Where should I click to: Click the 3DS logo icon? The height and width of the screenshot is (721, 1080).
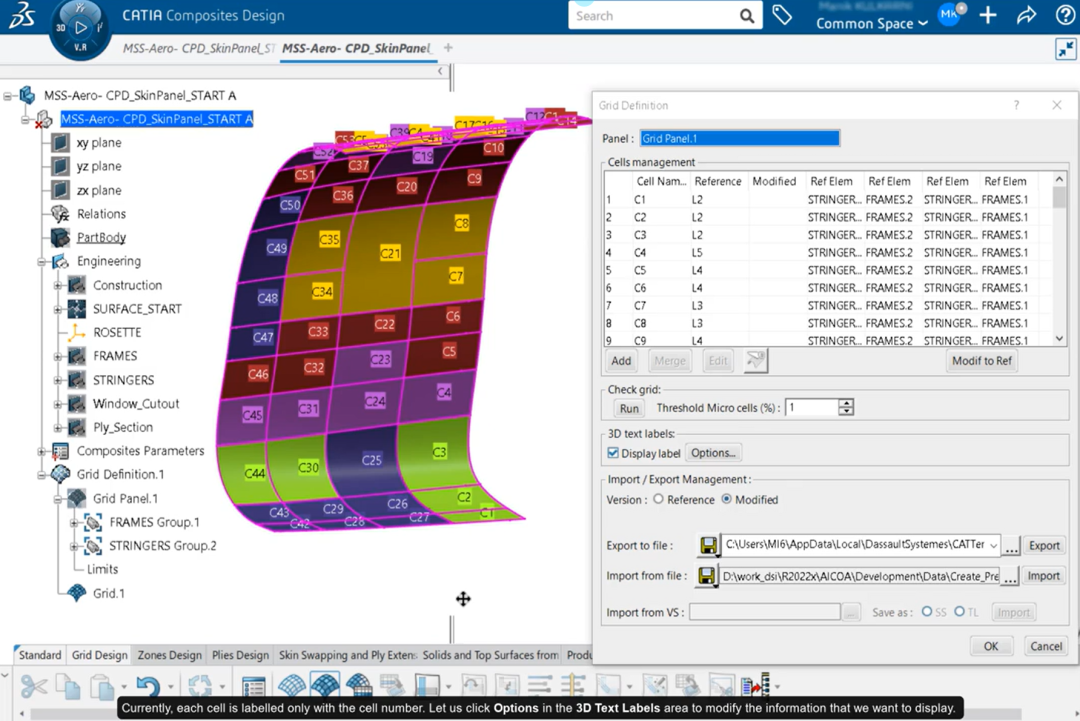point(22,15)
